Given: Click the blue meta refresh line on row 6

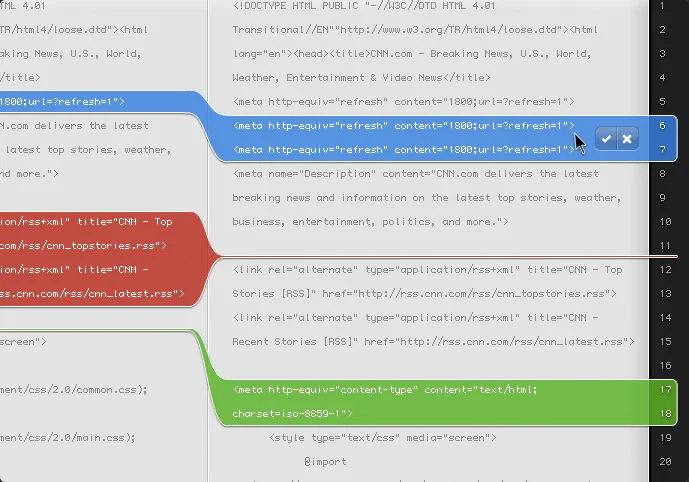Looking at the screenshot, I should (403, 126).
